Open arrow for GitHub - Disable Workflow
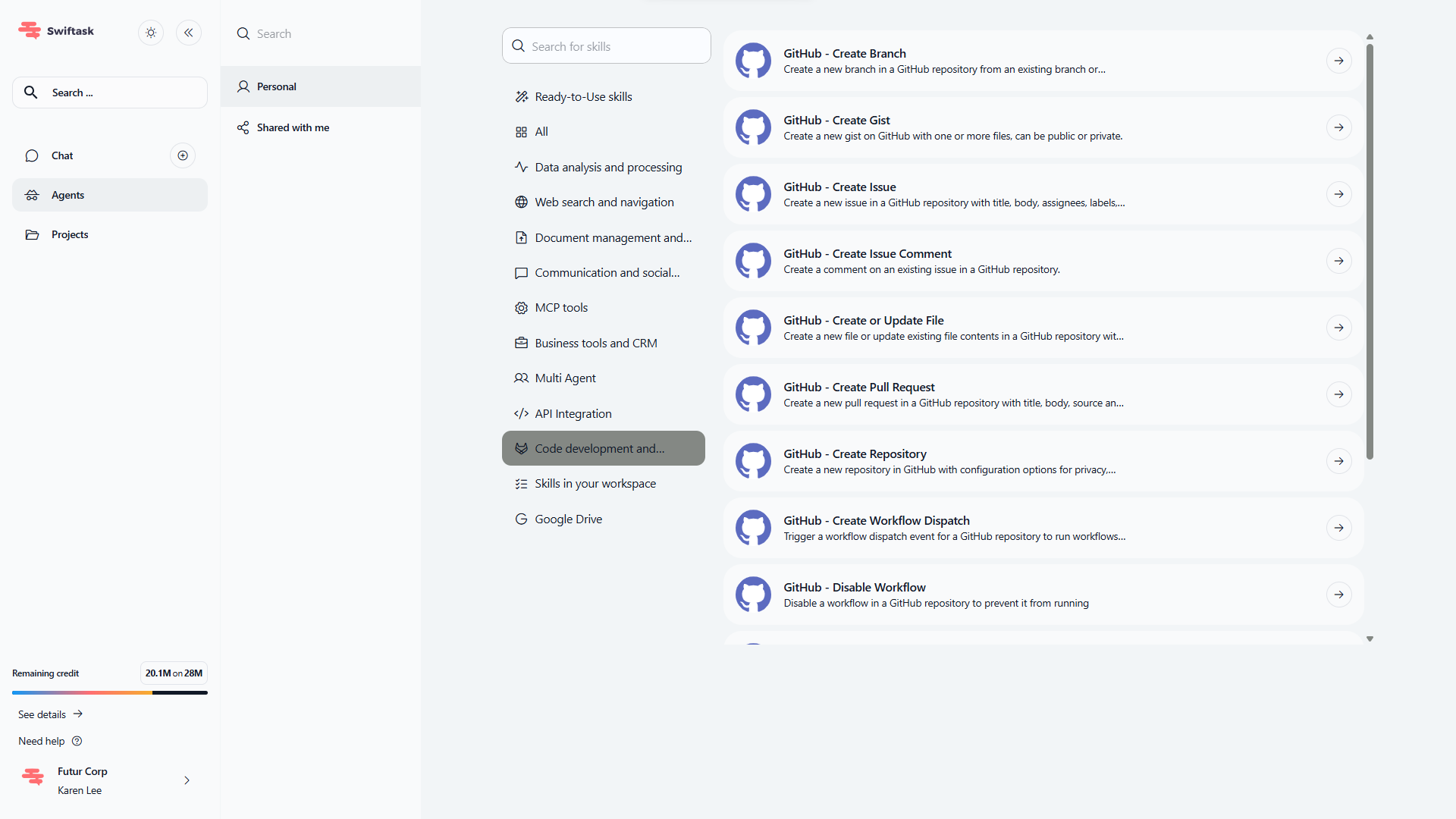Image resolution: width=1456 pixels, height=819 pixels. (x=1338, y=595)
